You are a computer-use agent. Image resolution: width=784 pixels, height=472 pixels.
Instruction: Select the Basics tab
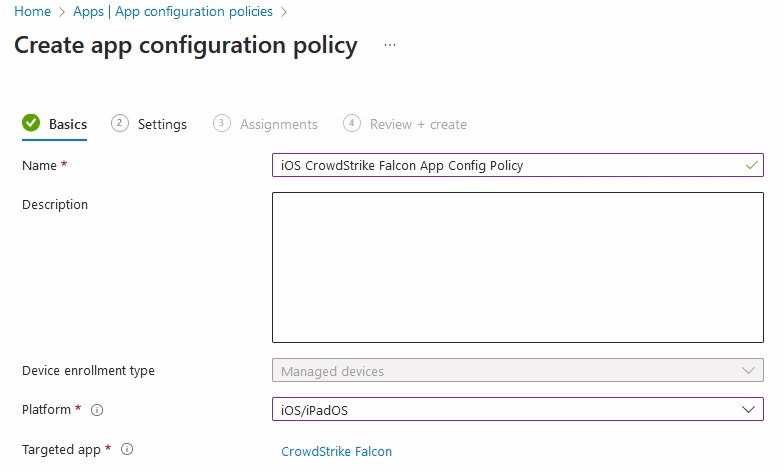click(x=68, y=124)
